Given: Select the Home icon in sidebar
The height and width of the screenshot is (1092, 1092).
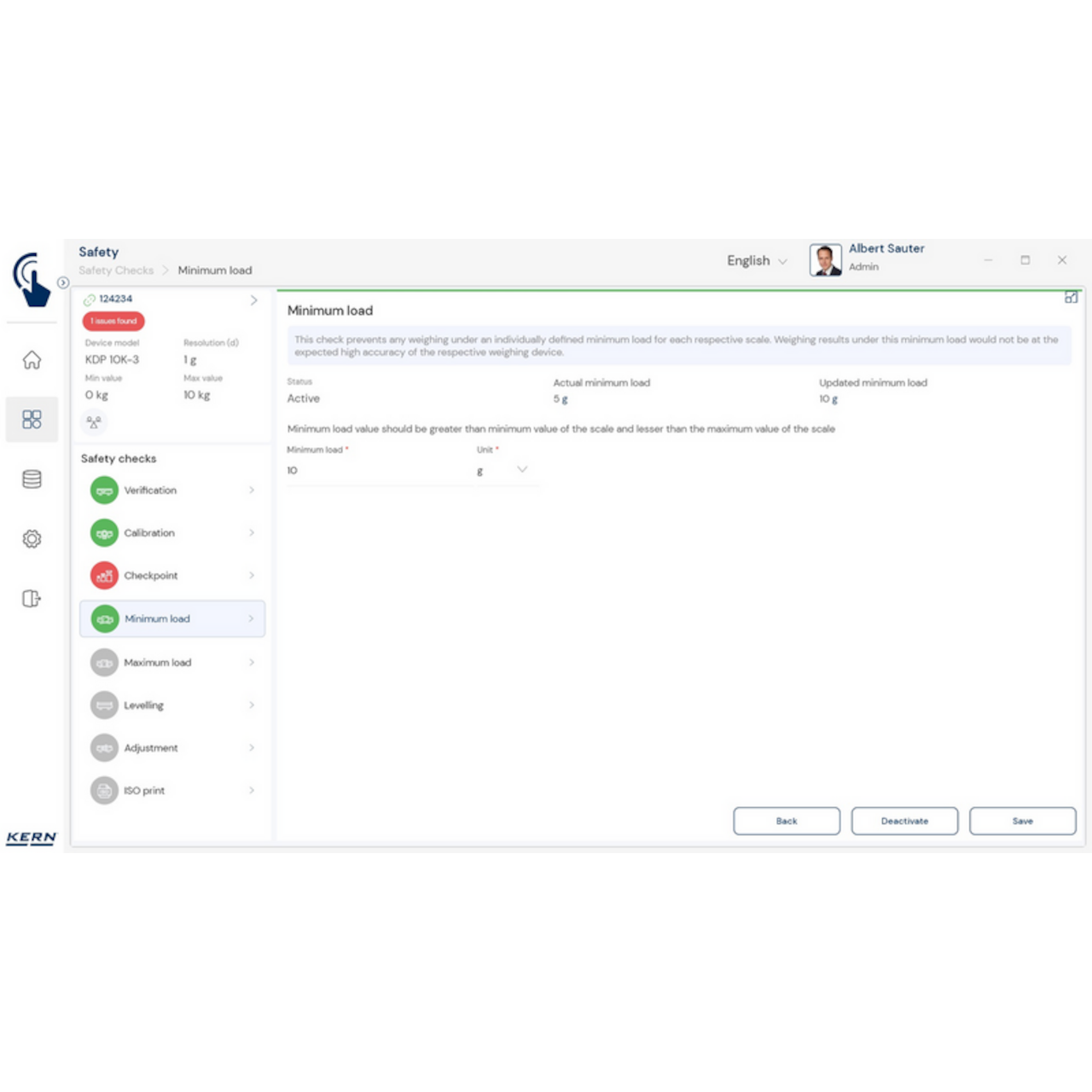Looking at the screenshot, I should (32, 360).
